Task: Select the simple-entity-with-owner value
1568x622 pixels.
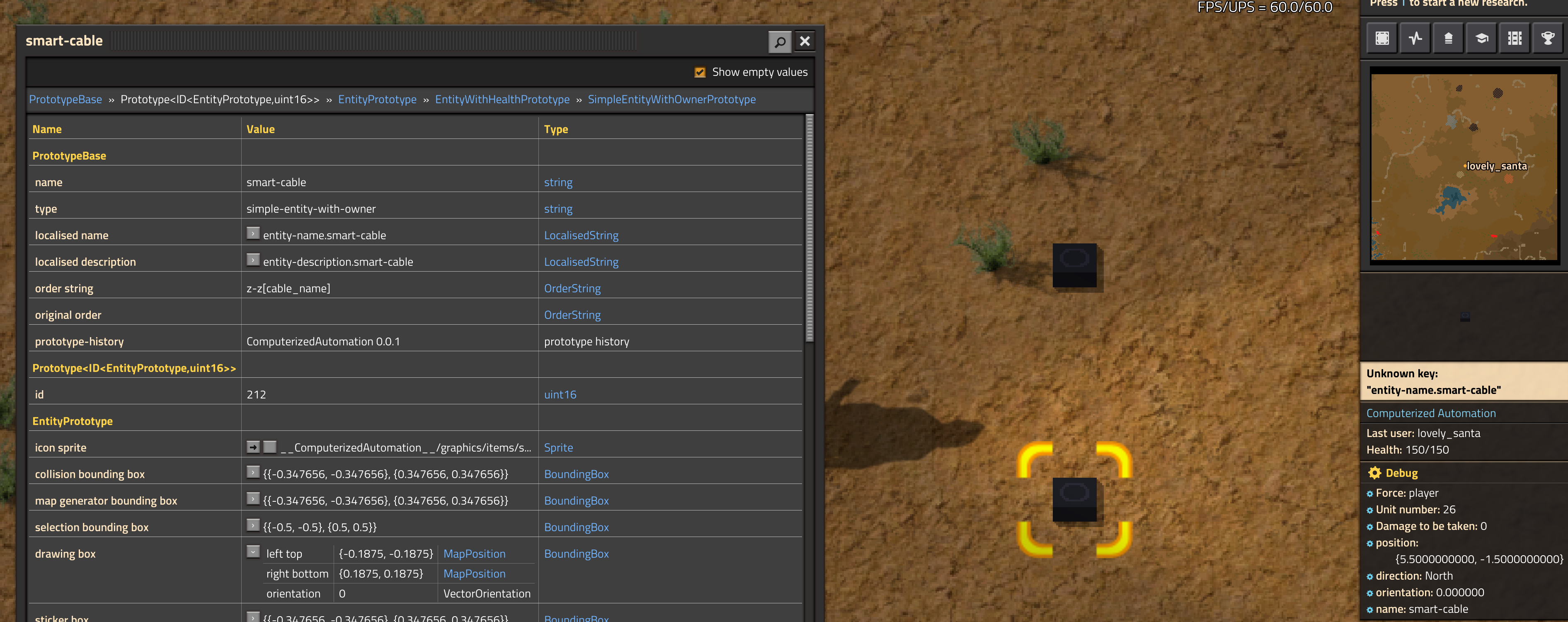Action: 311,209
